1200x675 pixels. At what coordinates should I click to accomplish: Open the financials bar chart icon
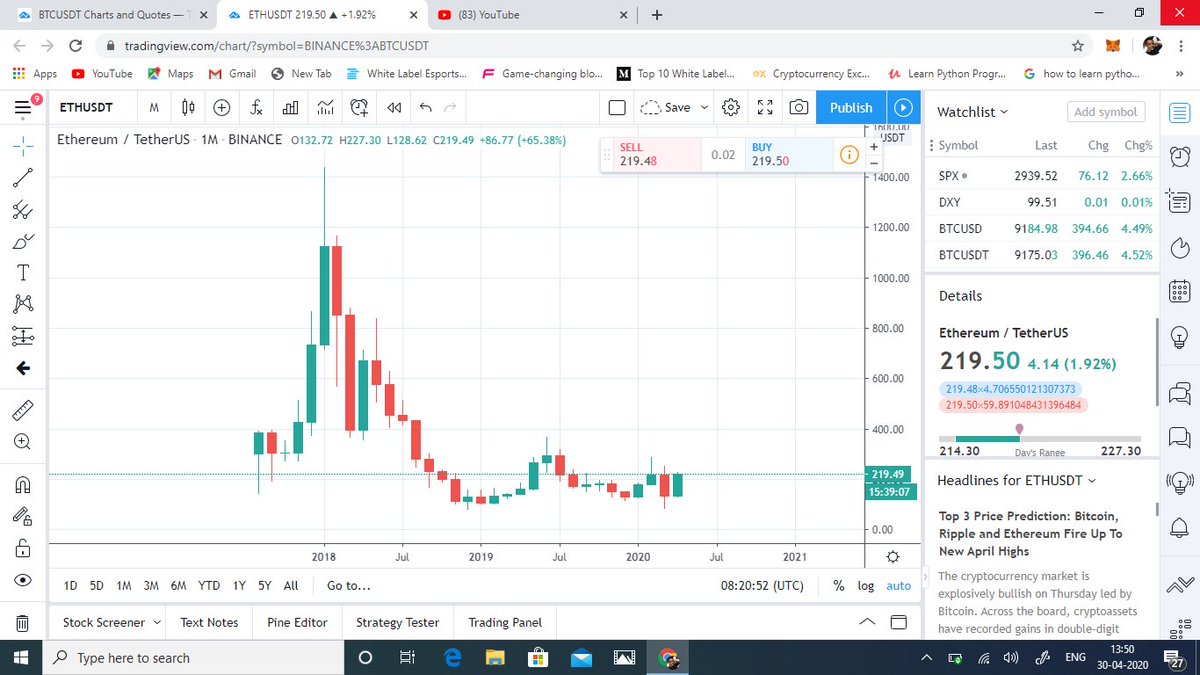pyautogui.click(x=291, y=107)
